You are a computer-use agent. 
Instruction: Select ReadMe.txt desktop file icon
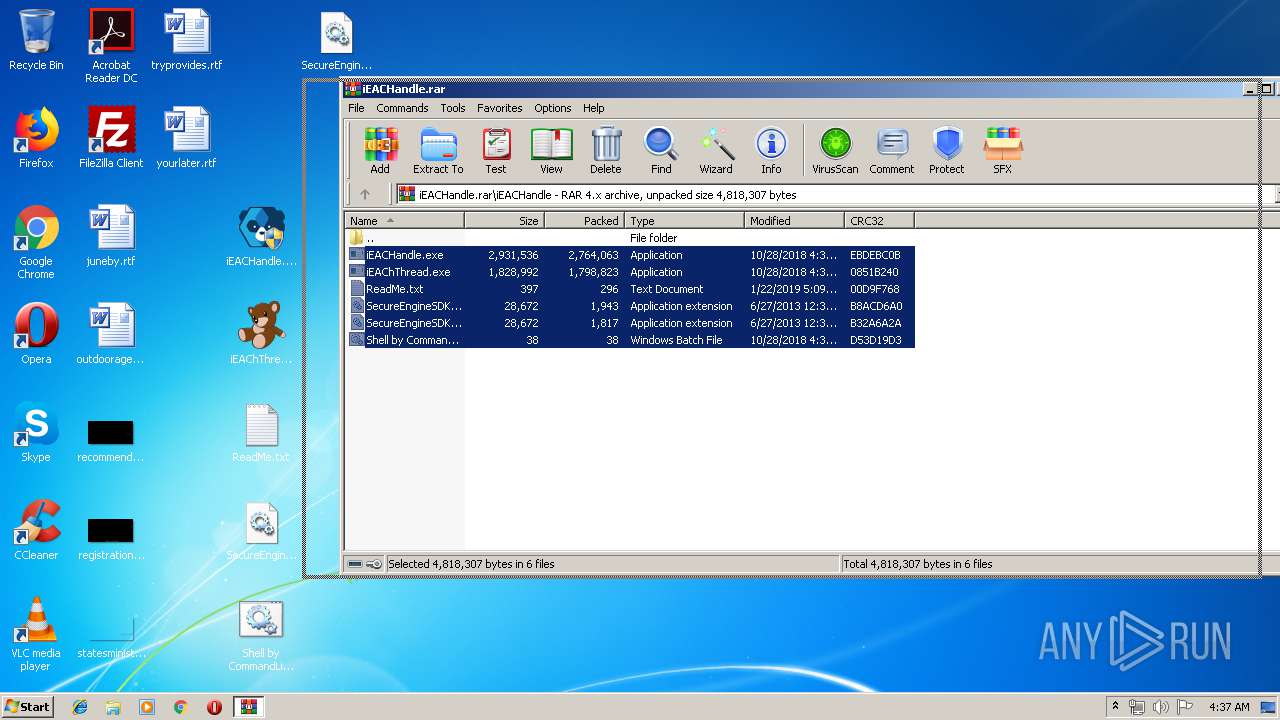pos(261,432)
